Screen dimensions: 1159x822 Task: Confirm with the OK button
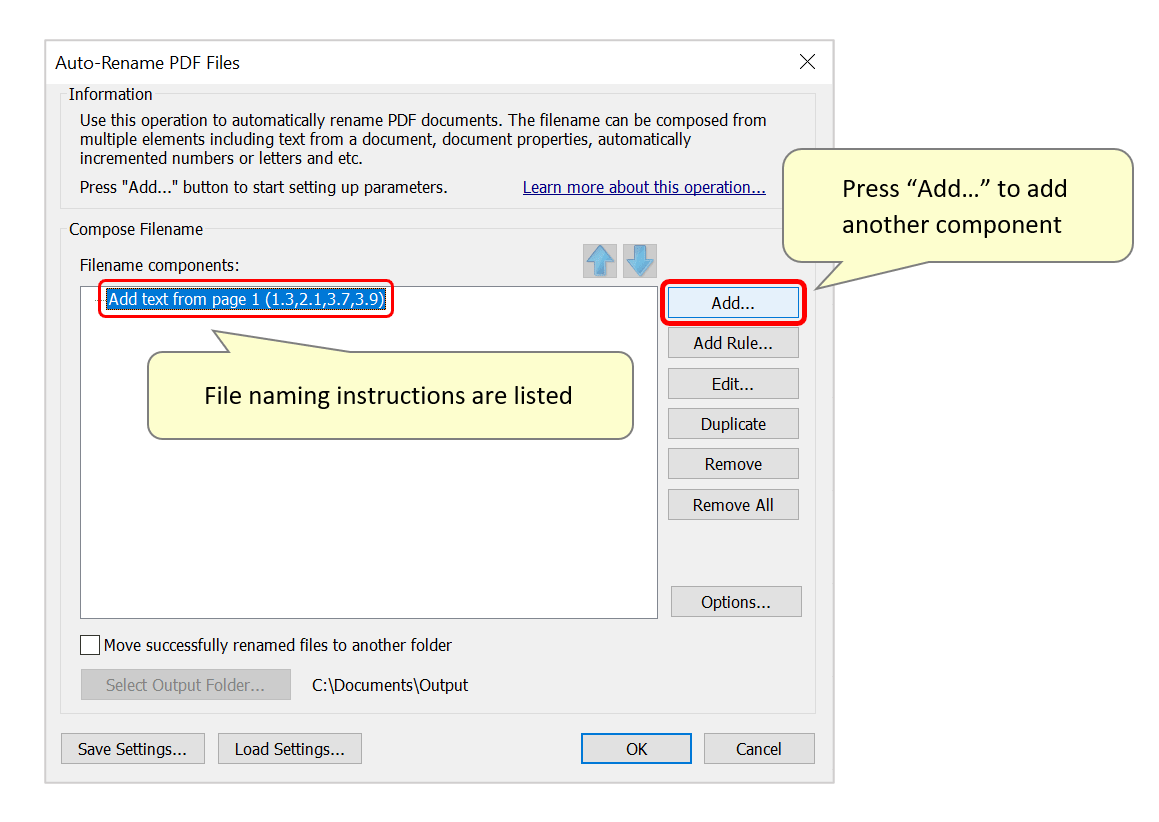pyautogui.click(x=636, y=748)
